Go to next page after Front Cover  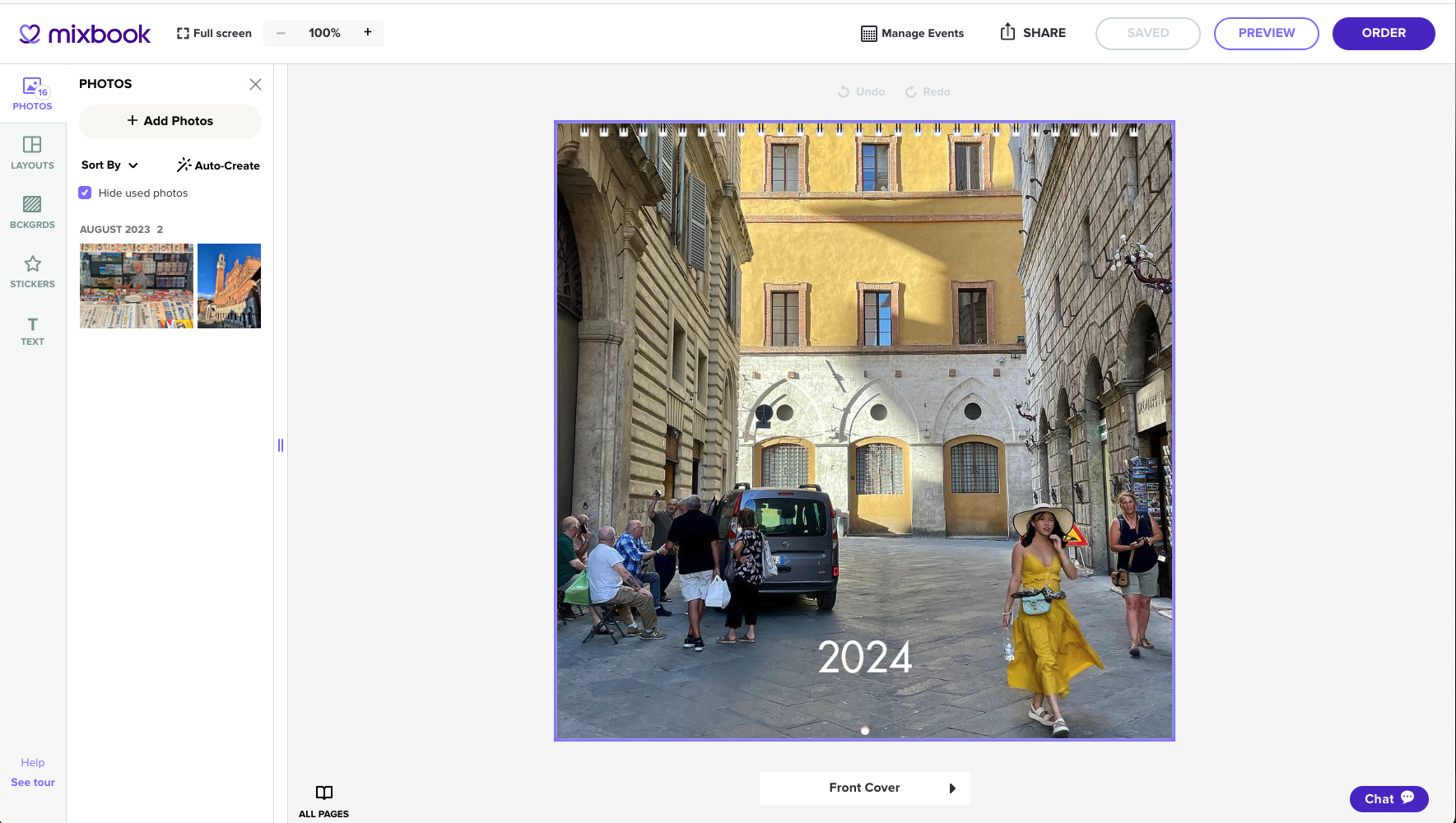pos(952,788)
